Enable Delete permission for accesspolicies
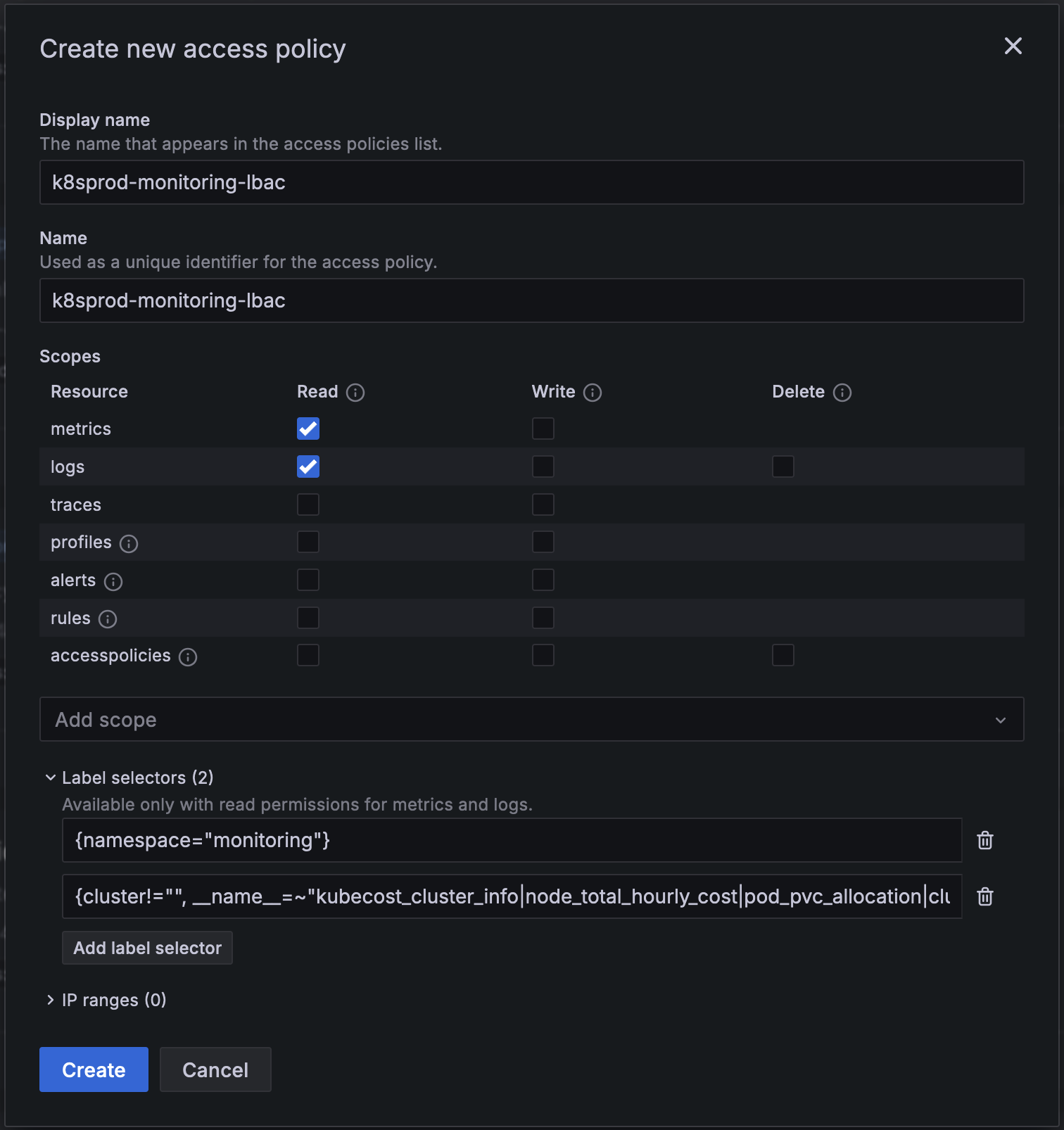Screen dimensions: 1064x1130 pyautogui.click(x=783, y=655)
